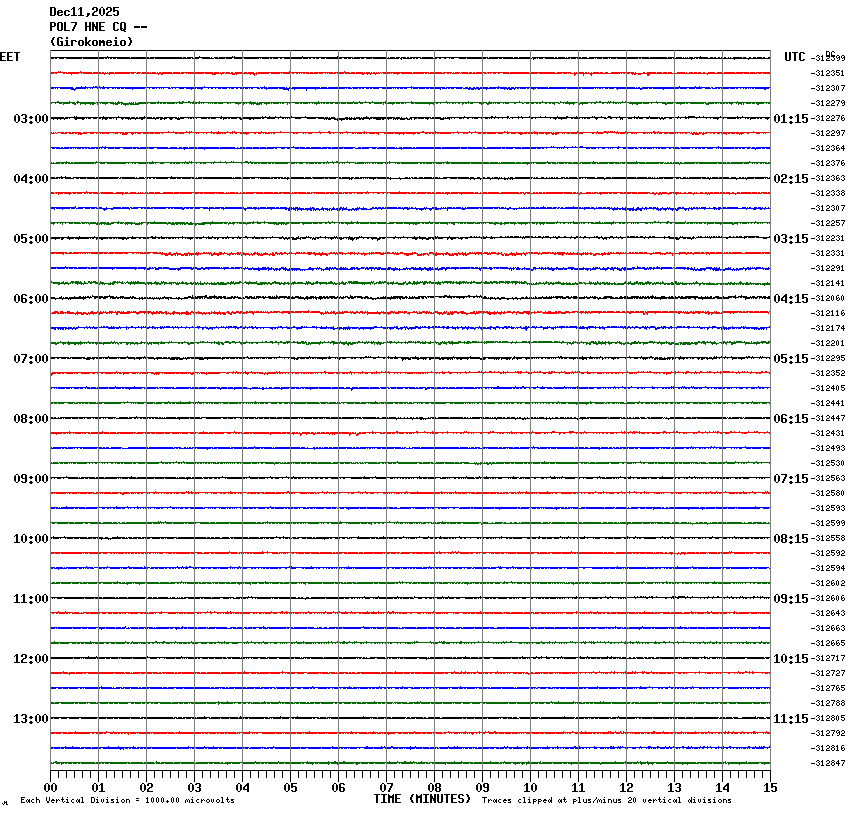Click the (Girokomeio) location name
The height and width of the screenshot is (814, 850).
click(91, 42)
